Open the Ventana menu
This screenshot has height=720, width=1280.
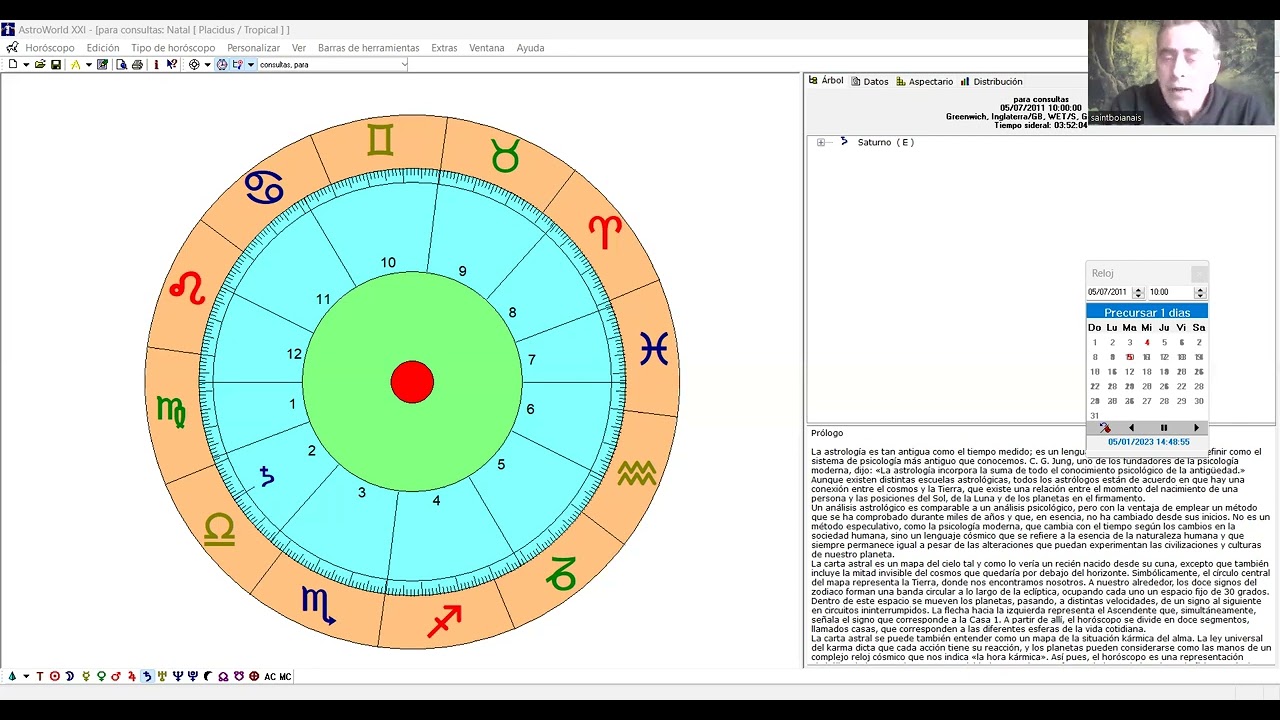click(x=487, y=48)
